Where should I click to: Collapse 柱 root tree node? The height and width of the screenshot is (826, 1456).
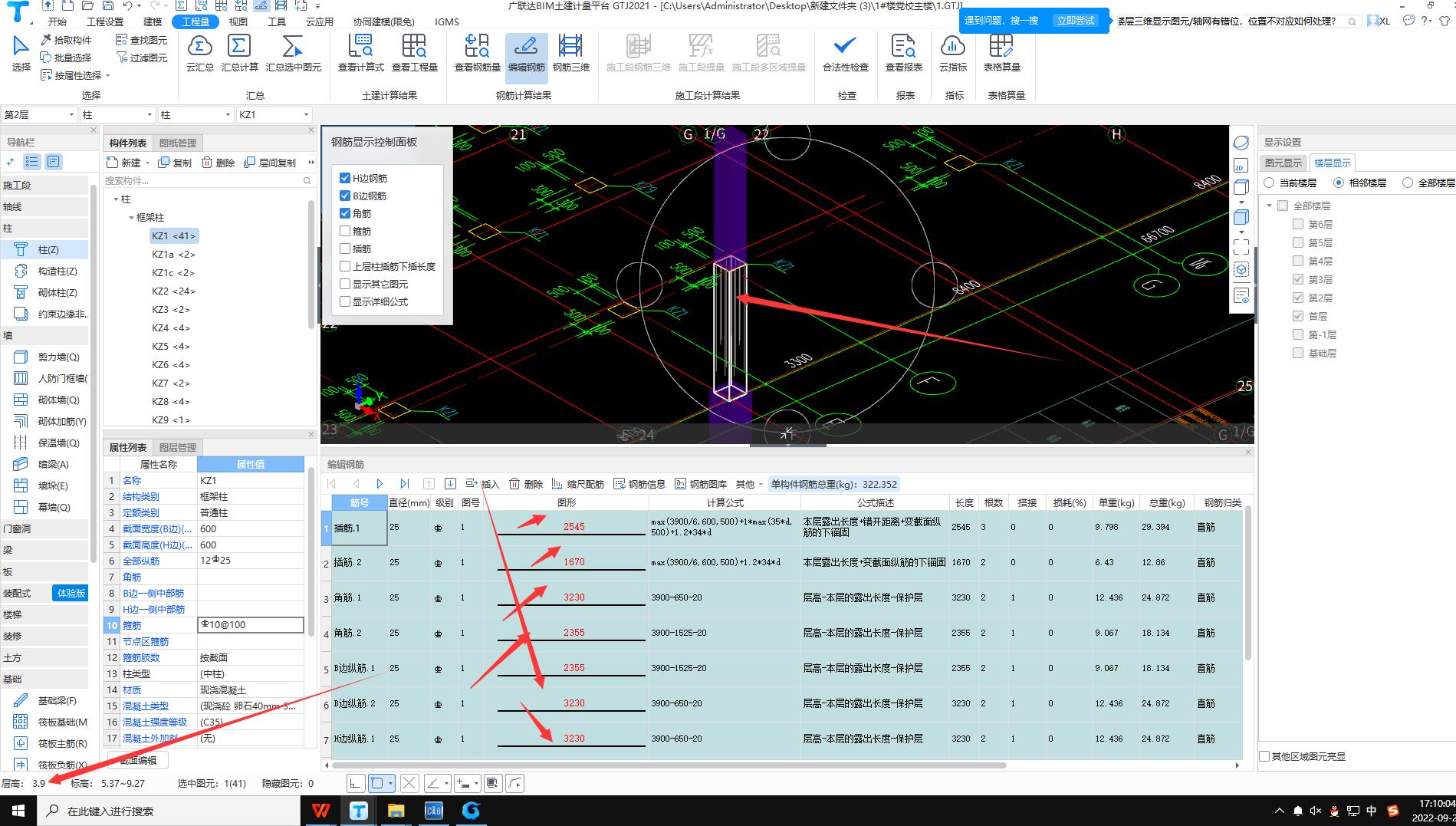pyautogui.click(x=116, y=199)
